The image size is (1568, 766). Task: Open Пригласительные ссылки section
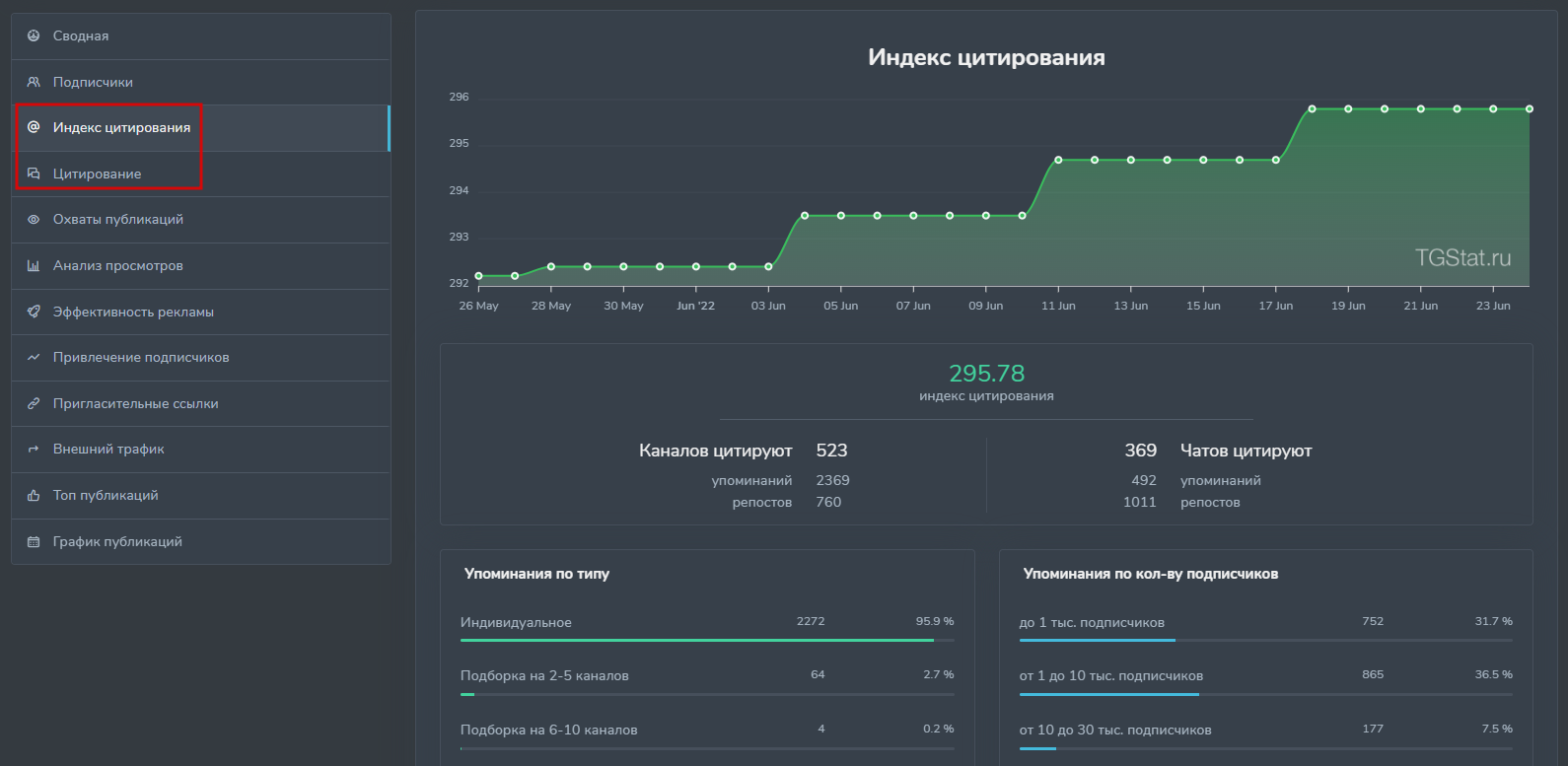click(x=201, y=404)
